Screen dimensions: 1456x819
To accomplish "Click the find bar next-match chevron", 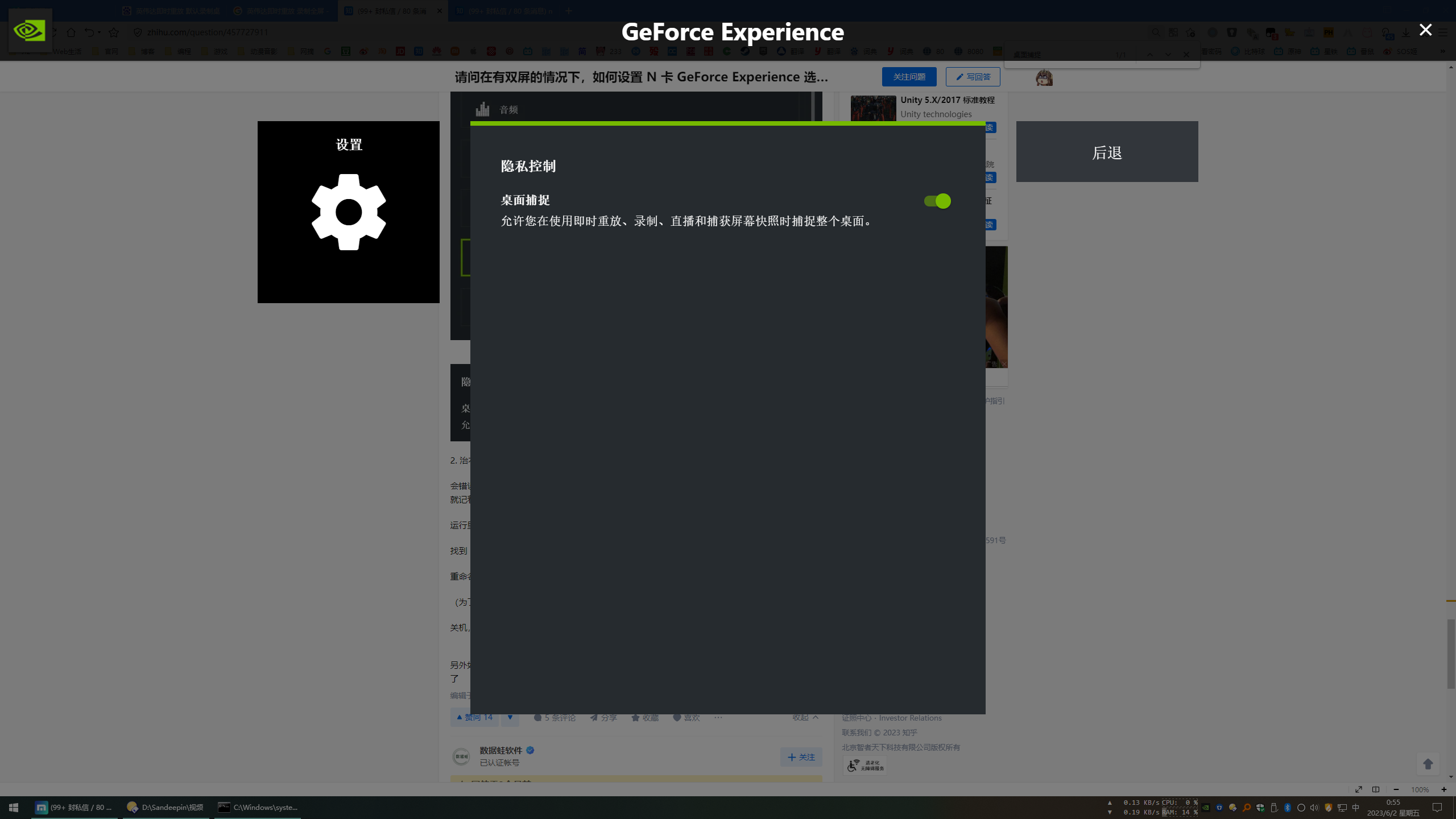I will [x=1168, y=55].
